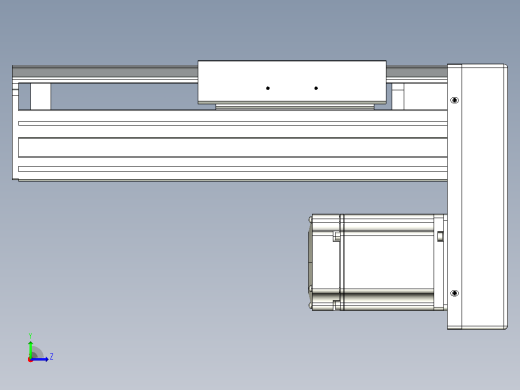Select the white slider carriage block

click(292, 82)
